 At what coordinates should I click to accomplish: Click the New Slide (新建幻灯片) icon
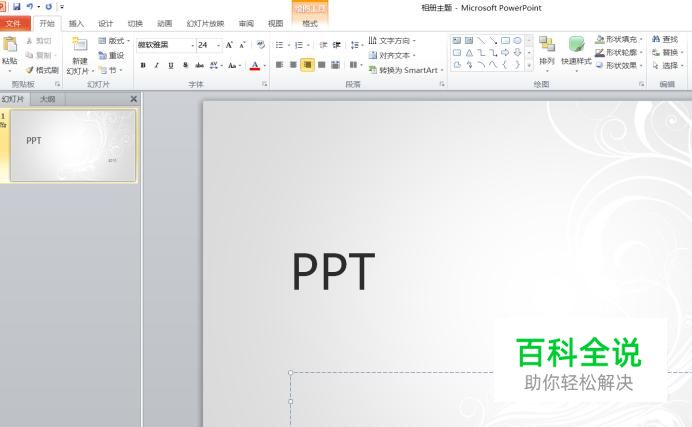tap(80, 45)
